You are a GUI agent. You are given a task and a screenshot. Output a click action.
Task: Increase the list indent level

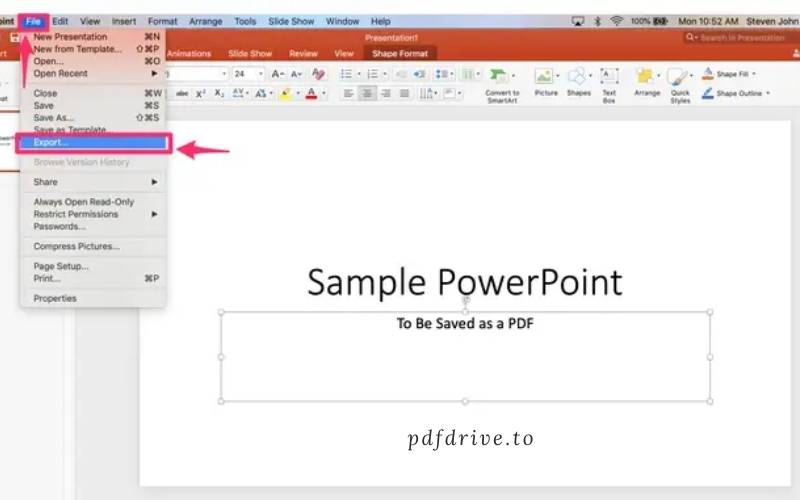(419, 74)
